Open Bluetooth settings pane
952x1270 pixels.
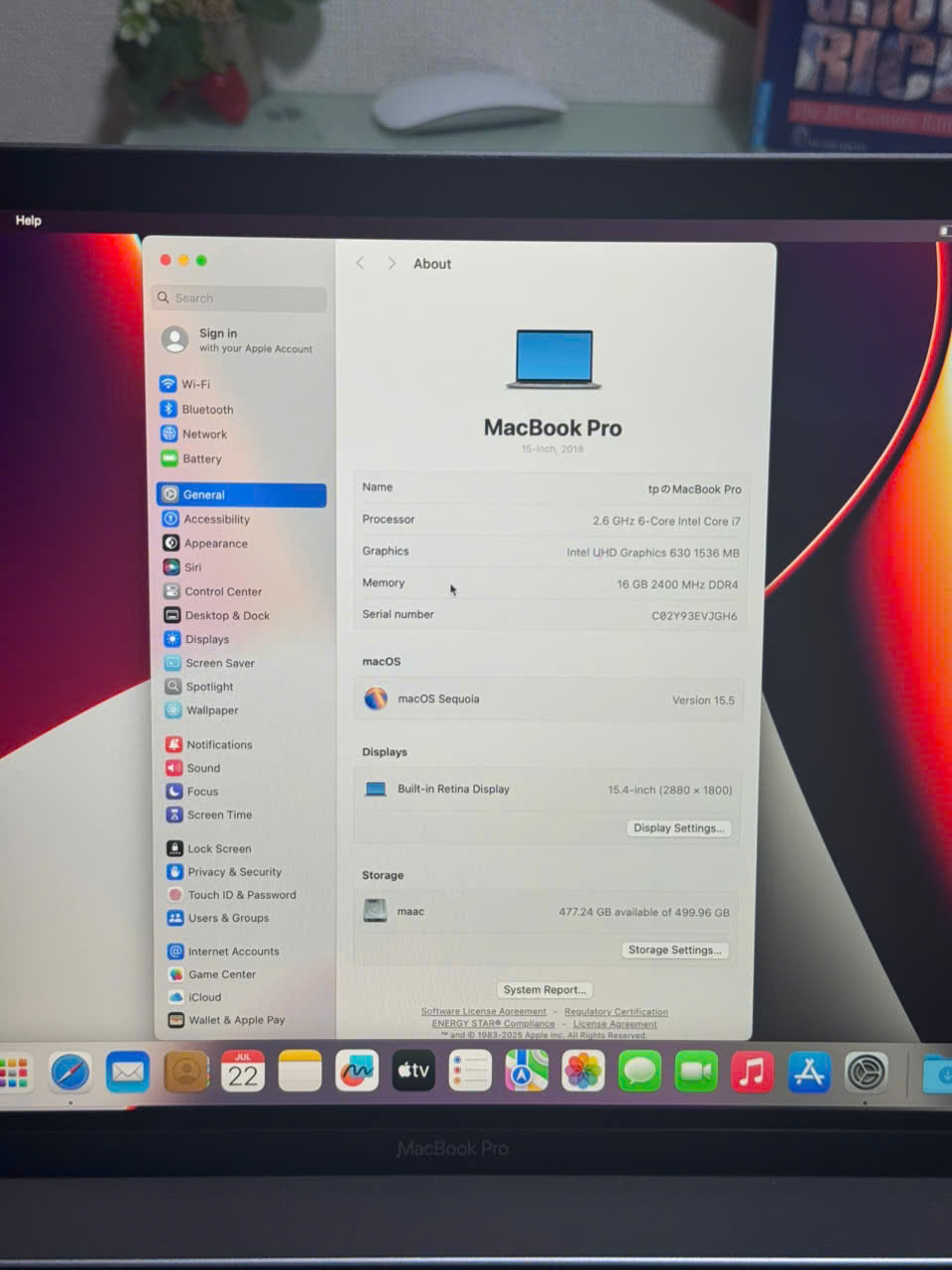click(197, 409)
